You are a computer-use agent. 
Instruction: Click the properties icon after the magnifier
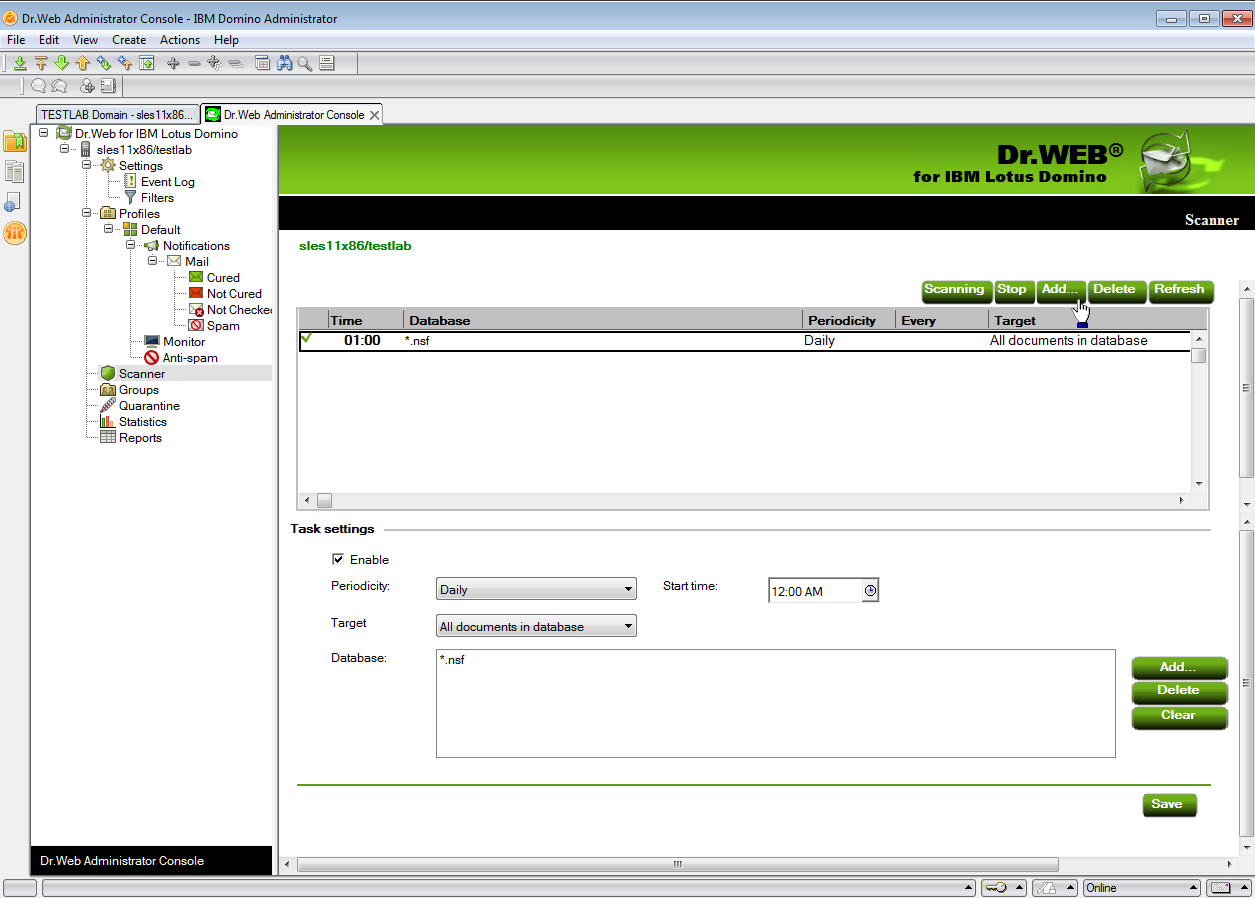pos(326,63)
